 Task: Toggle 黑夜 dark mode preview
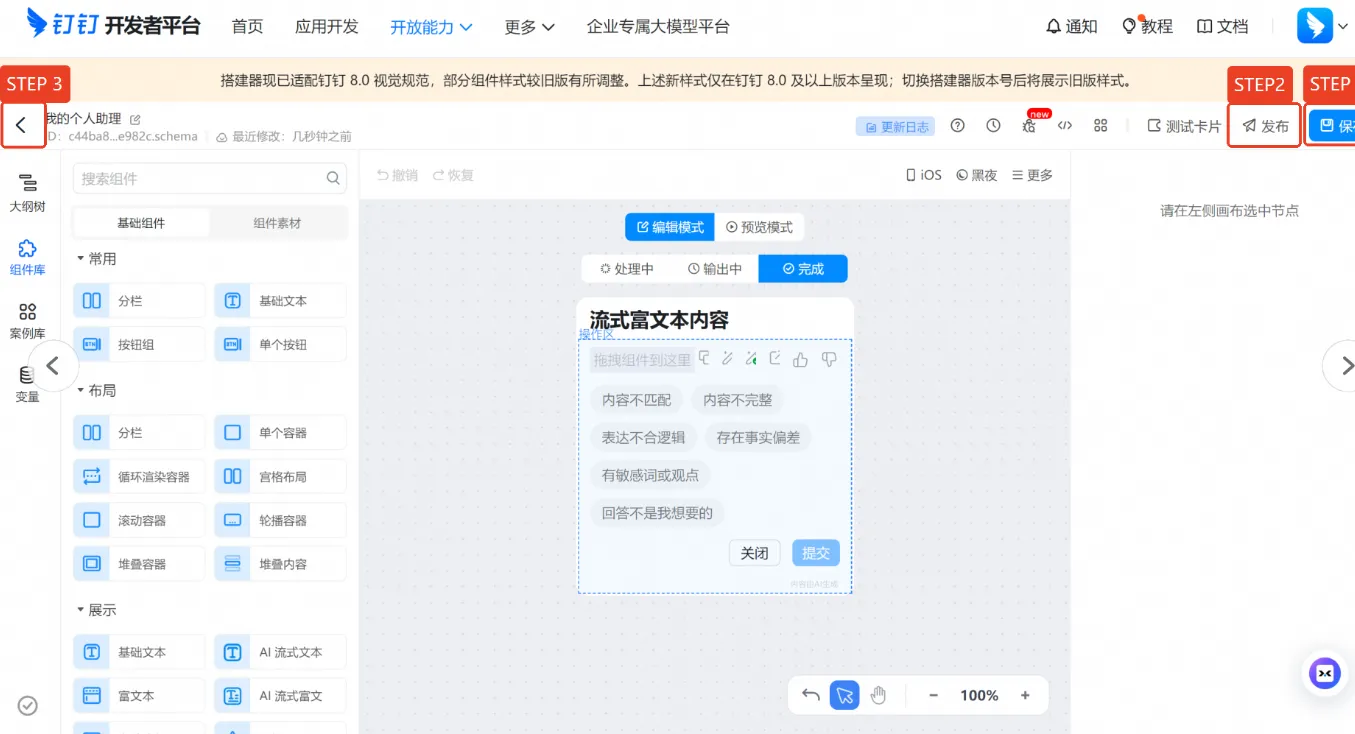977,175
